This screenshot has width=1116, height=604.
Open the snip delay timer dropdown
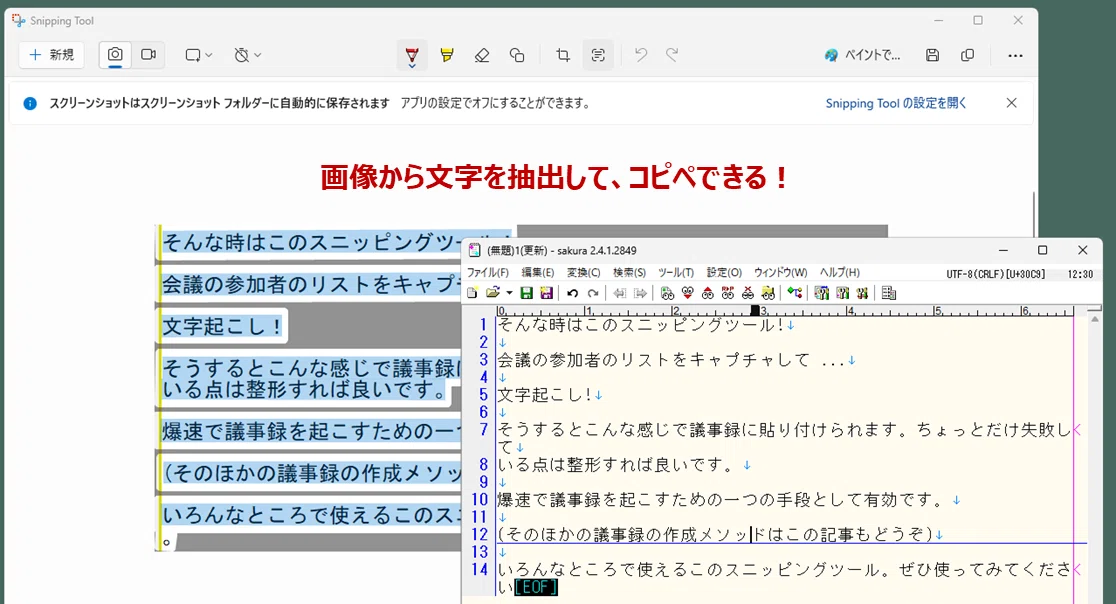(x=248, y=55)
